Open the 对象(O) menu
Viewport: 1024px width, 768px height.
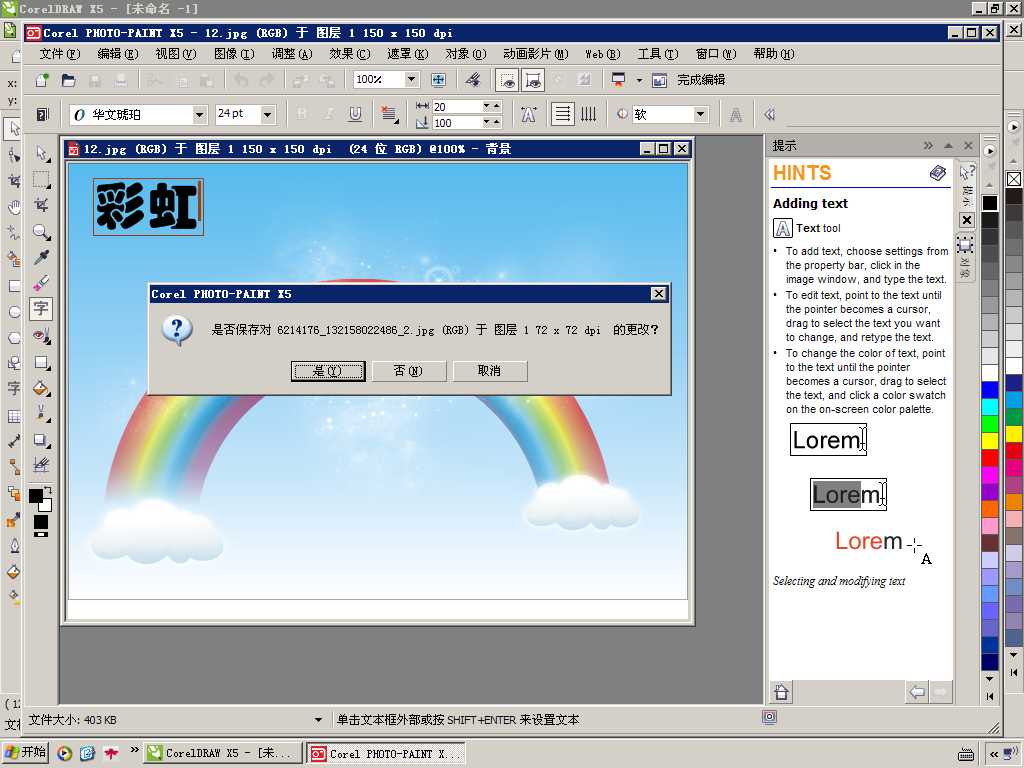click(x=466, y=54)
